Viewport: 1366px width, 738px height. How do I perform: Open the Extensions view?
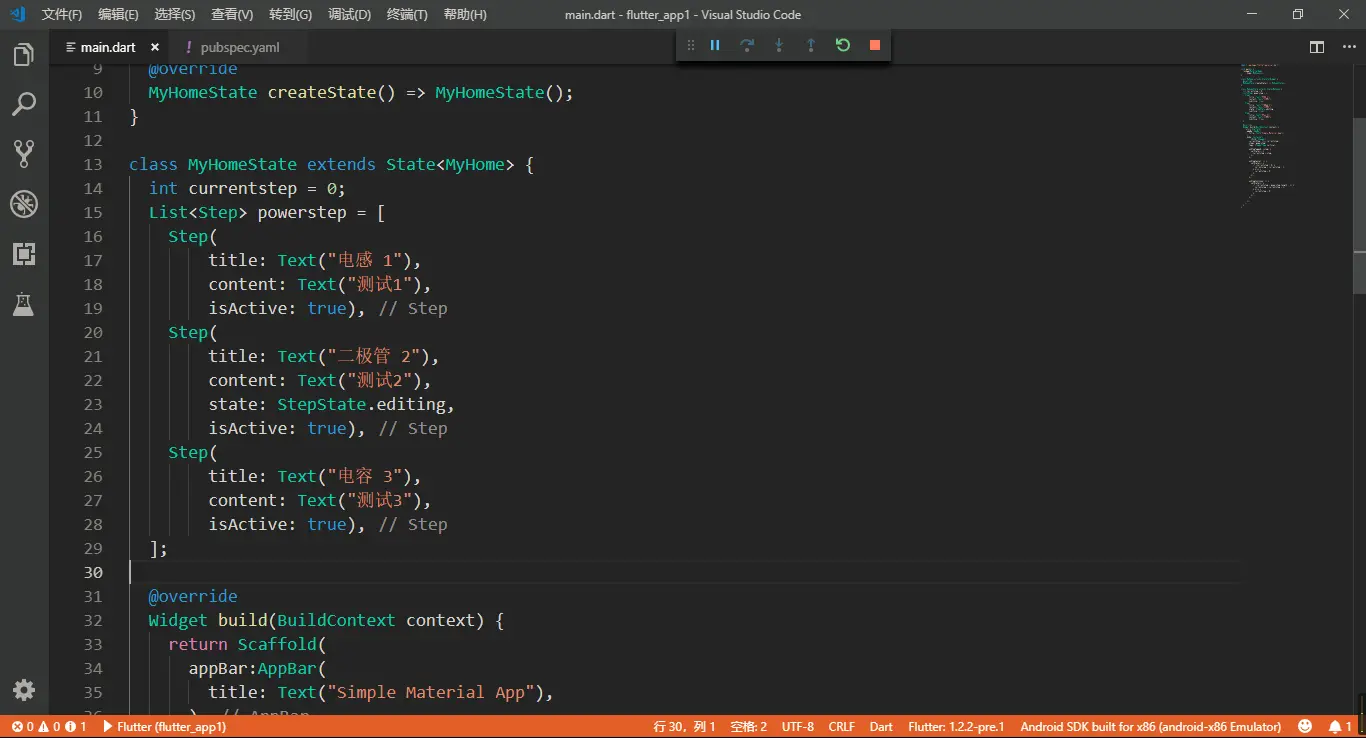coord(24,253)
